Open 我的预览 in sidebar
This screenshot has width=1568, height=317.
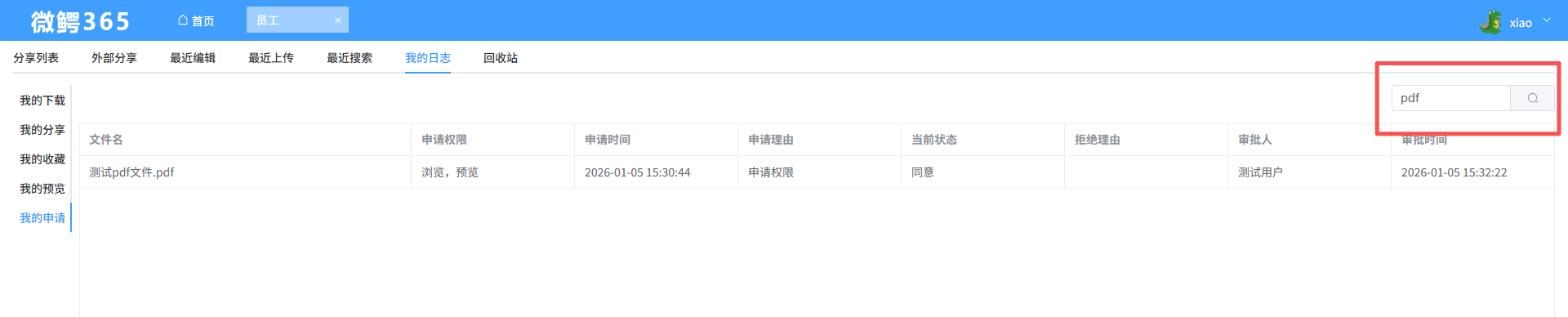42,189
